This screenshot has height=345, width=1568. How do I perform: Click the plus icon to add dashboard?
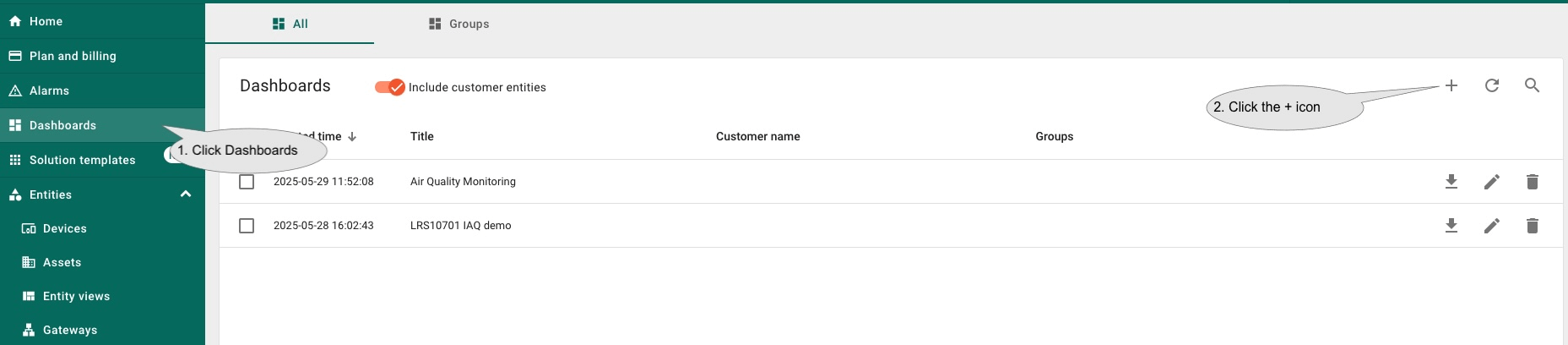[1451, 85]
